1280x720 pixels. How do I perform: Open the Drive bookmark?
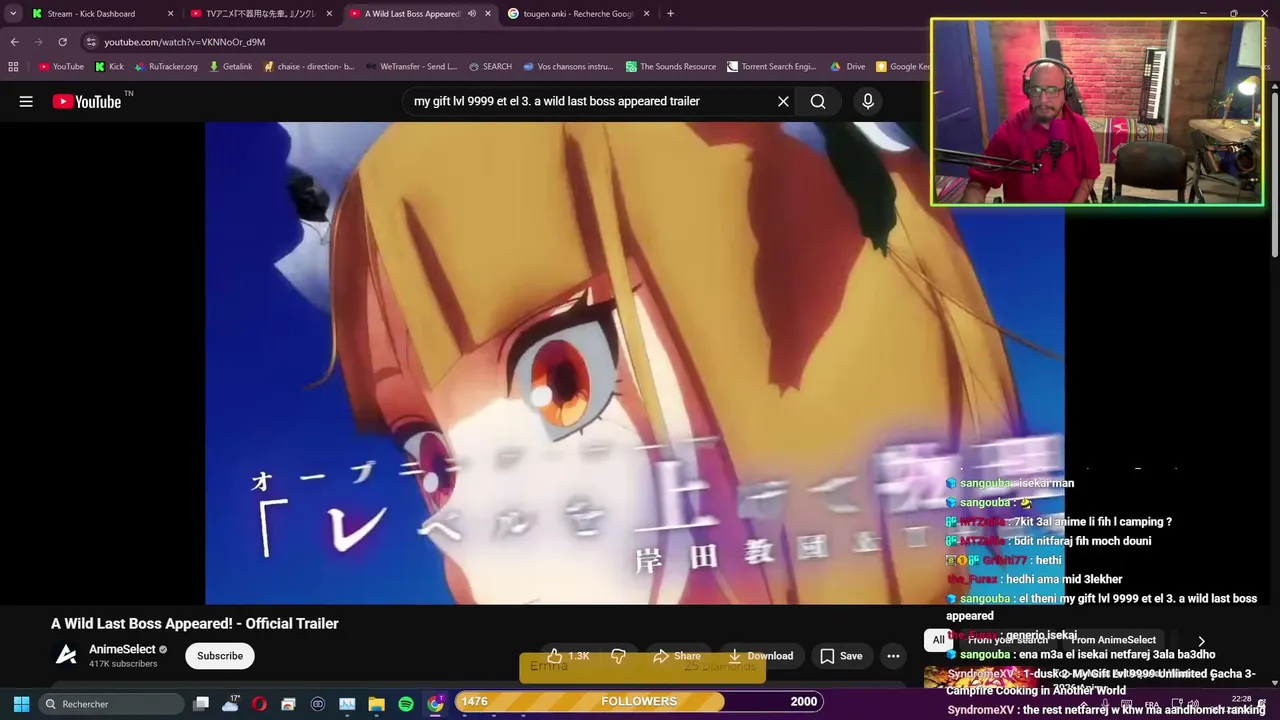pyautogui.click(x=848, y=67)
